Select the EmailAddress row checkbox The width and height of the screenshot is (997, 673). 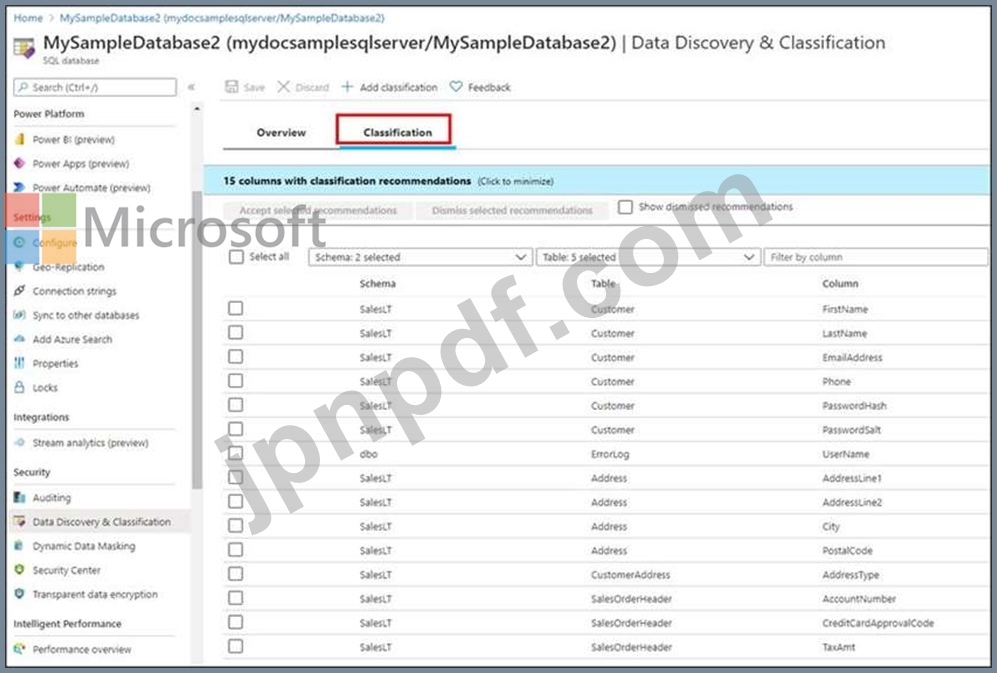click(x=236, y=357)
